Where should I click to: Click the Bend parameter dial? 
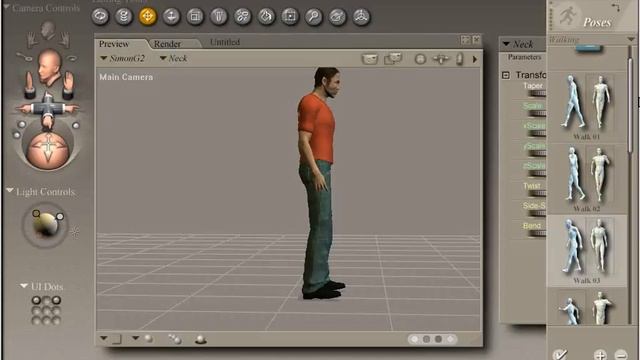pos(538,233)
